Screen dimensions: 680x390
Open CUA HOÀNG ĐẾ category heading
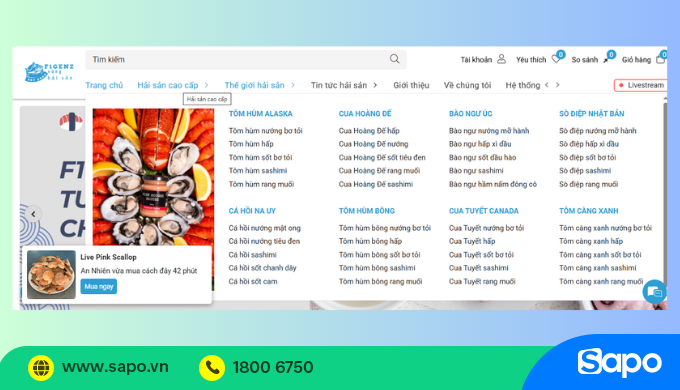(x=365, y=114)
